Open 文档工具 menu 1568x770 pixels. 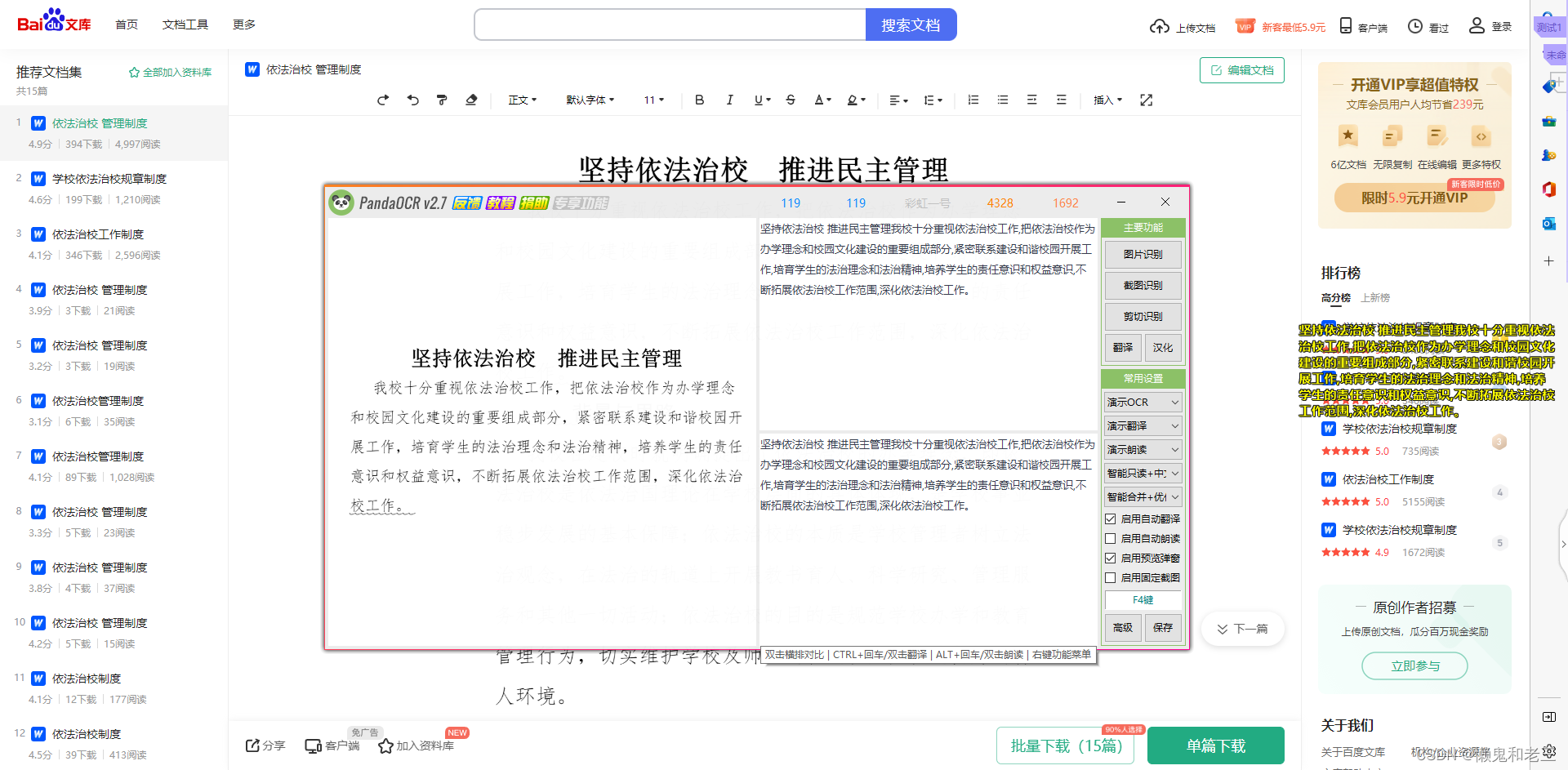(x=185, y=24)
